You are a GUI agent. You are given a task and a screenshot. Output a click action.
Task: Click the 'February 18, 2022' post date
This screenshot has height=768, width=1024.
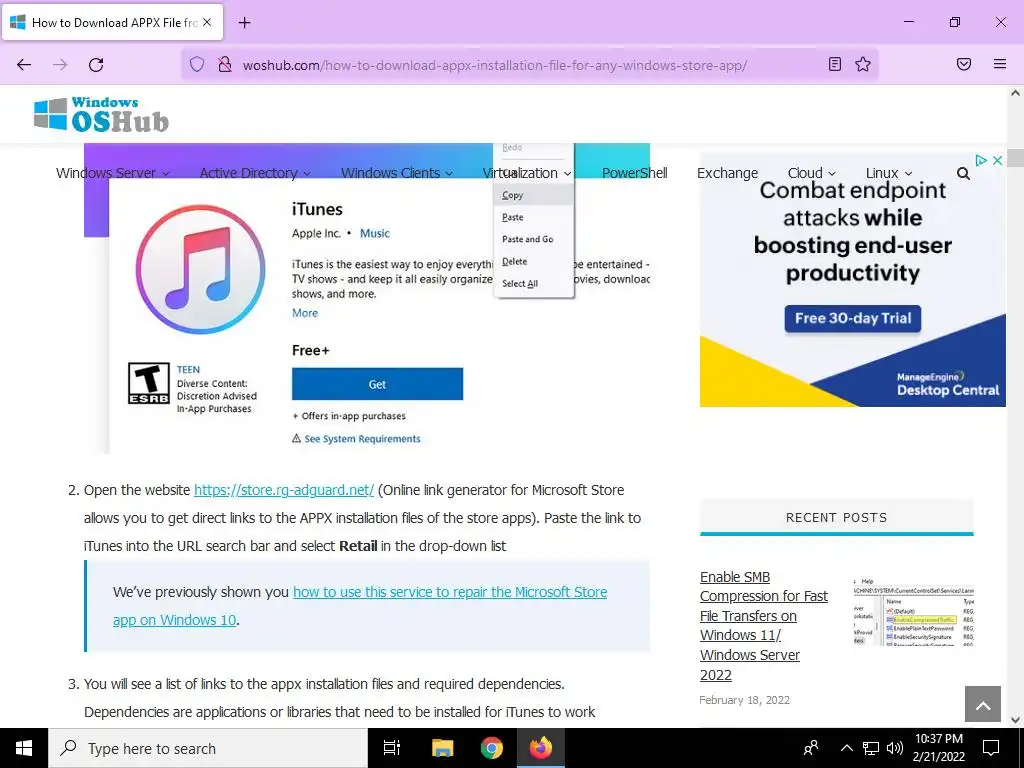point(744,700)
